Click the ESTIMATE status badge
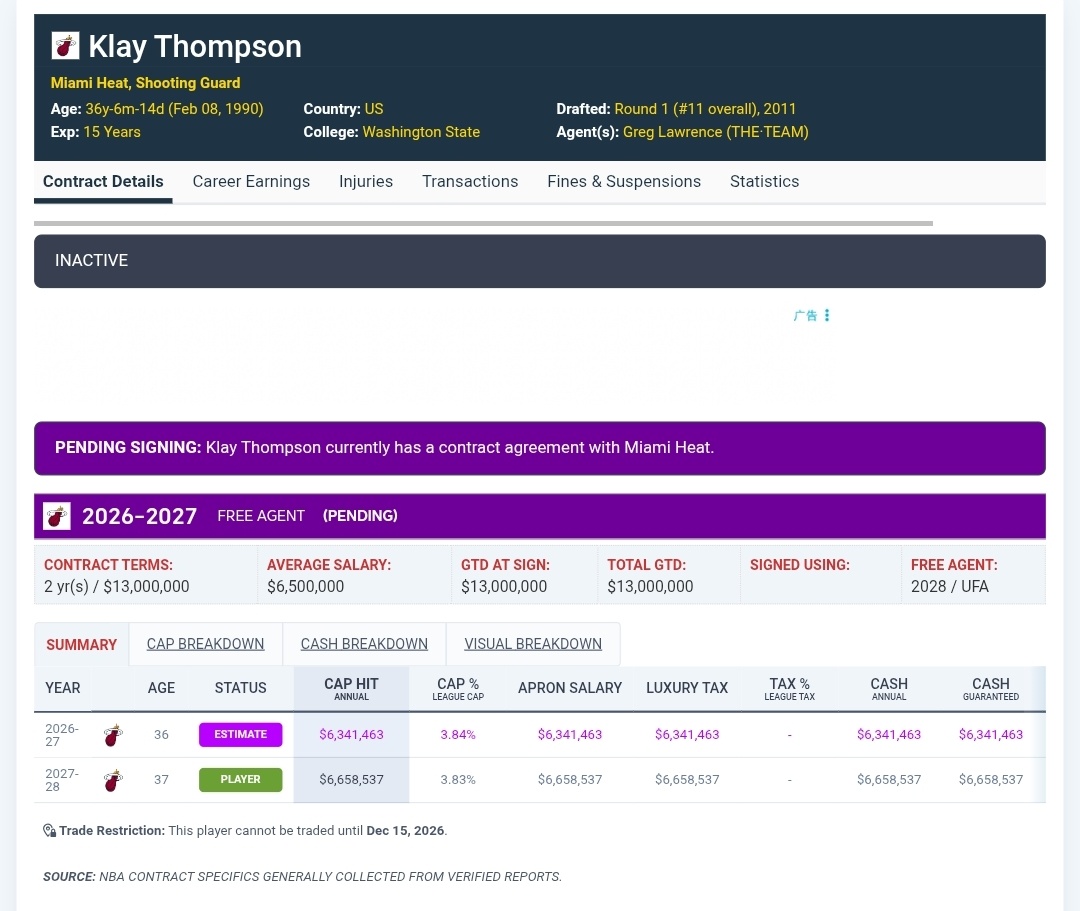This screenshot has height=911, width=1080. (x=240, y=735)
